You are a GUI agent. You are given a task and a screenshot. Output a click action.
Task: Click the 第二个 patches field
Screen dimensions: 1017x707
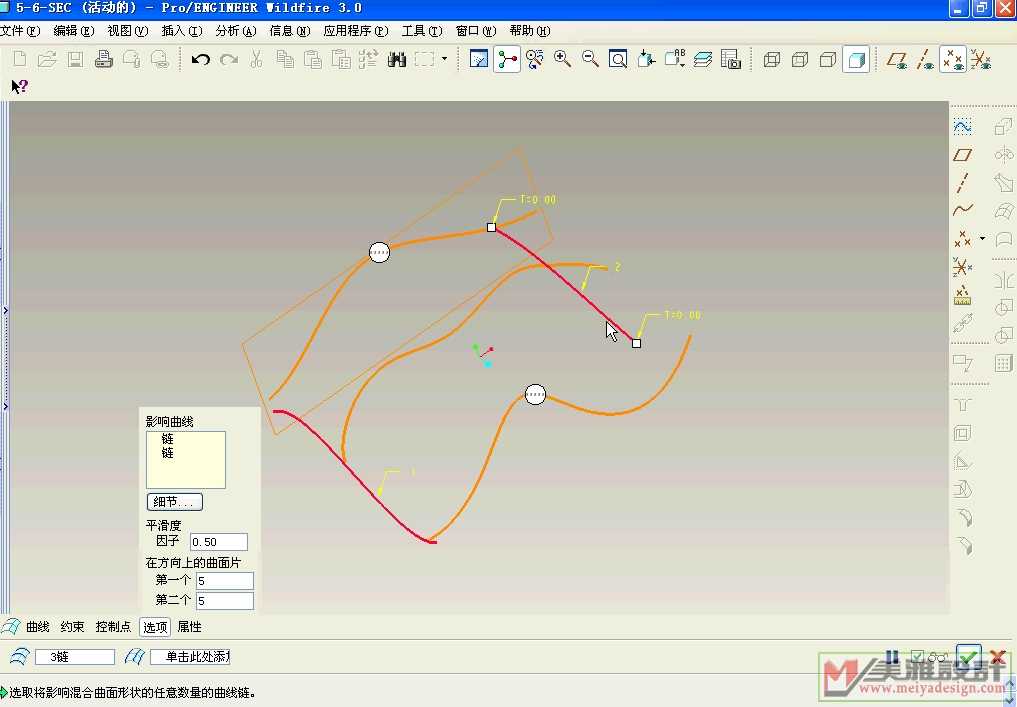[224, 601]
